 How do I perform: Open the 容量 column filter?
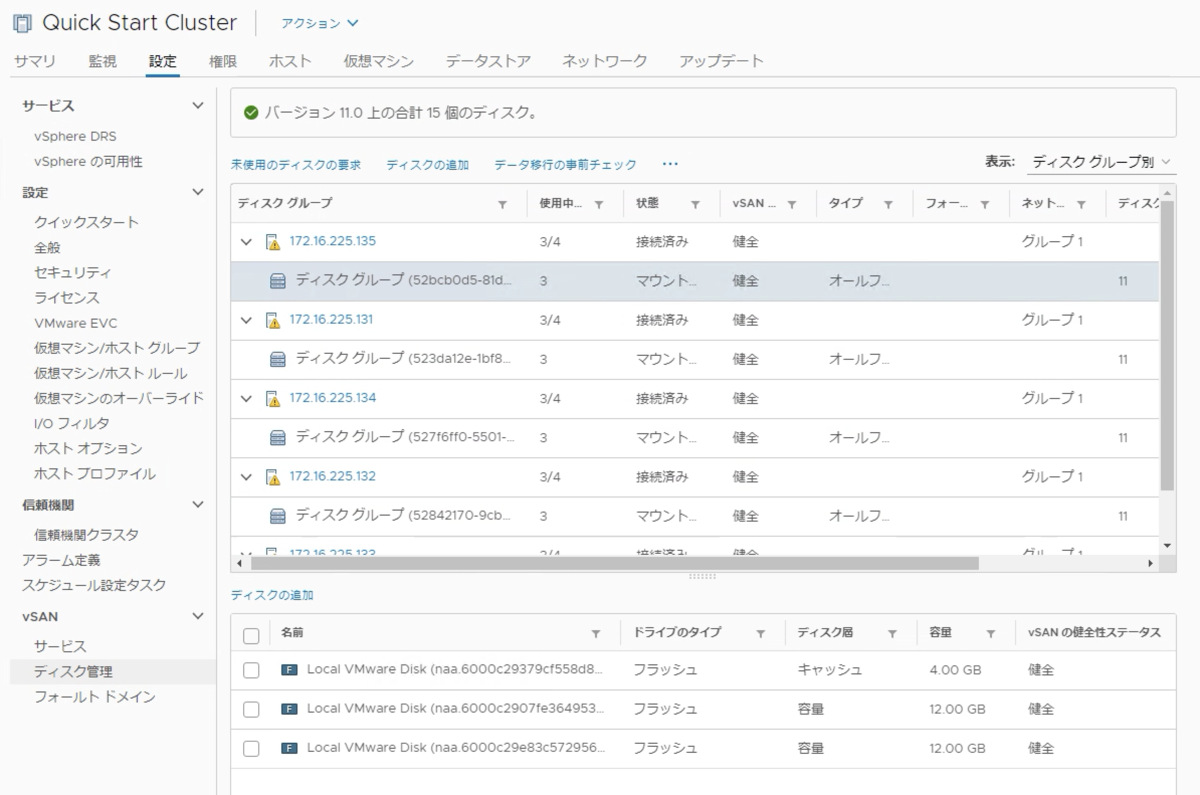[990, 634]
